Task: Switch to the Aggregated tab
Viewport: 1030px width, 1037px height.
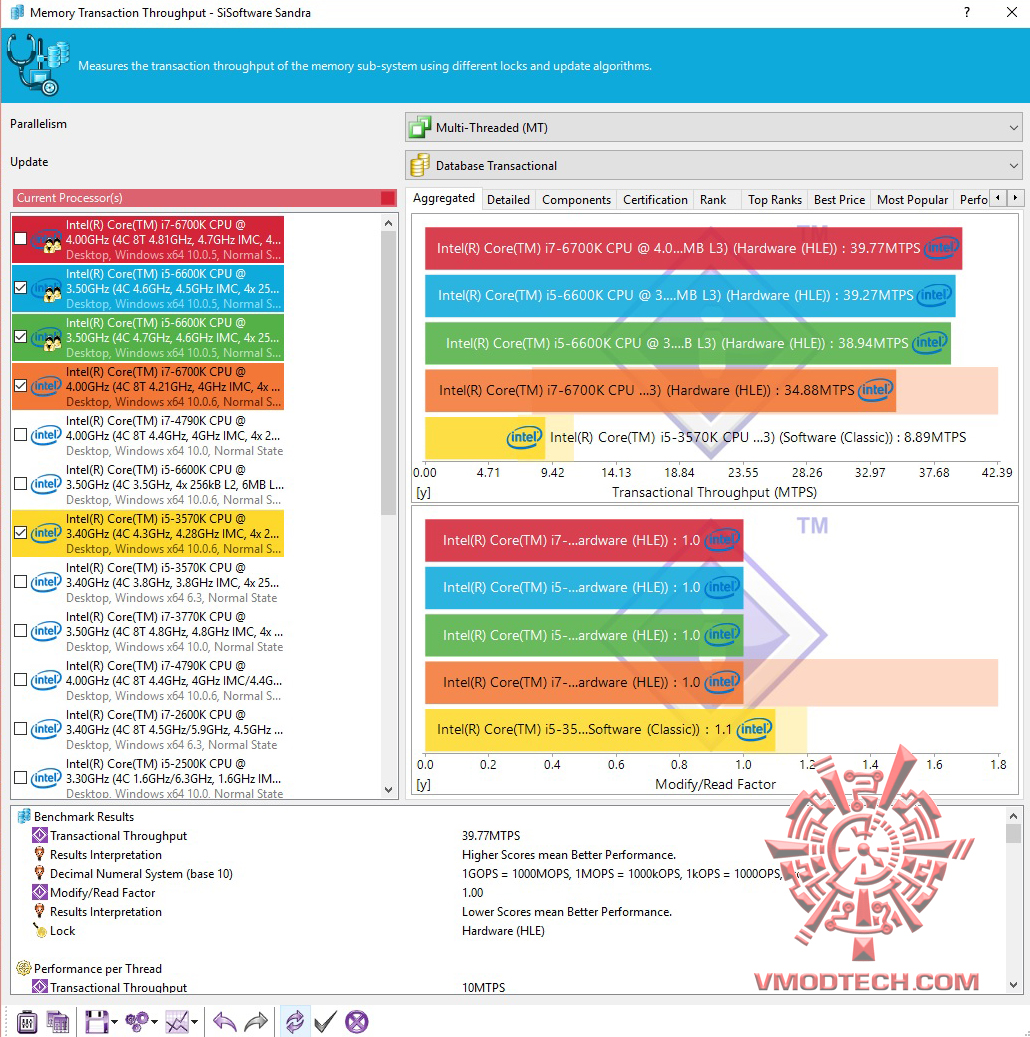Action: point(444,198)
